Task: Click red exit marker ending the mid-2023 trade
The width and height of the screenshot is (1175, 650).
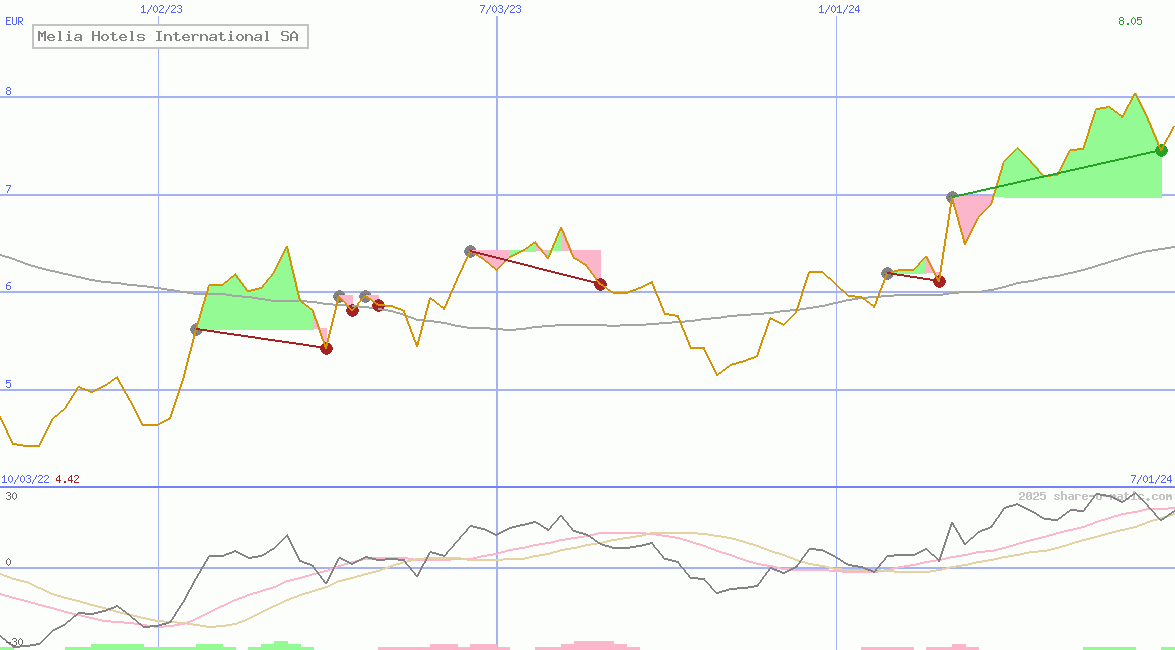Action: tap(600, 284)
